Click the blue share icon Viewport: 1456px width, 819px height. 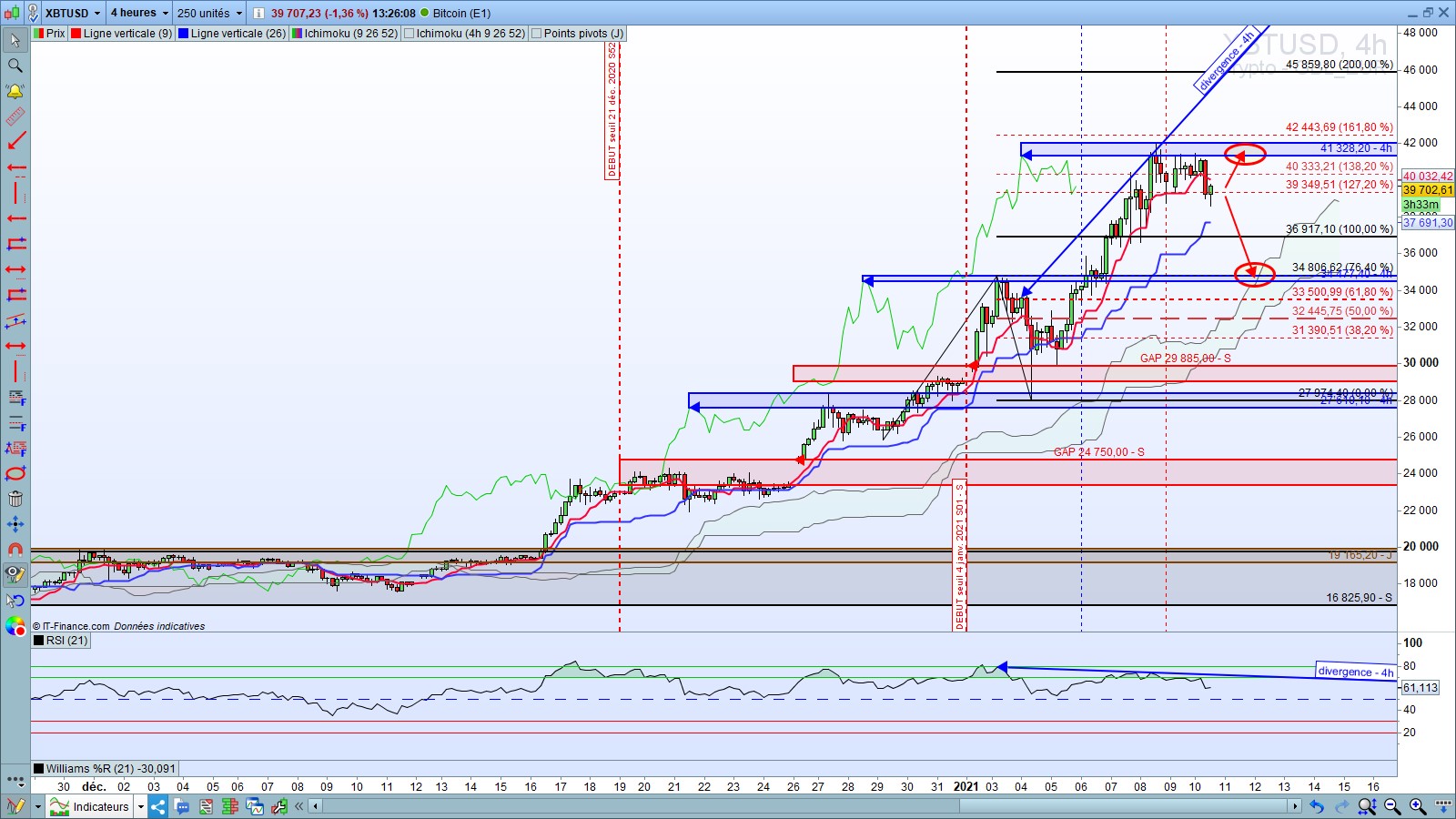point(158,806)
